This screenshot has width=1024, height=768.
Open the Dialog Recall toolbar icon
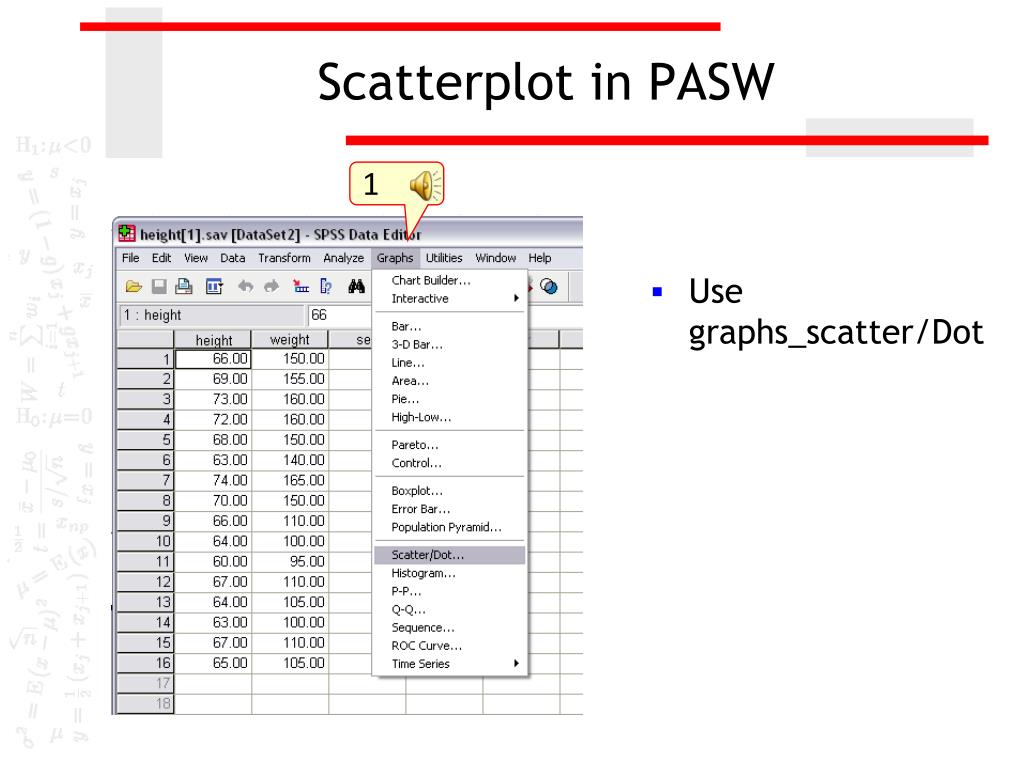[214, 286]
